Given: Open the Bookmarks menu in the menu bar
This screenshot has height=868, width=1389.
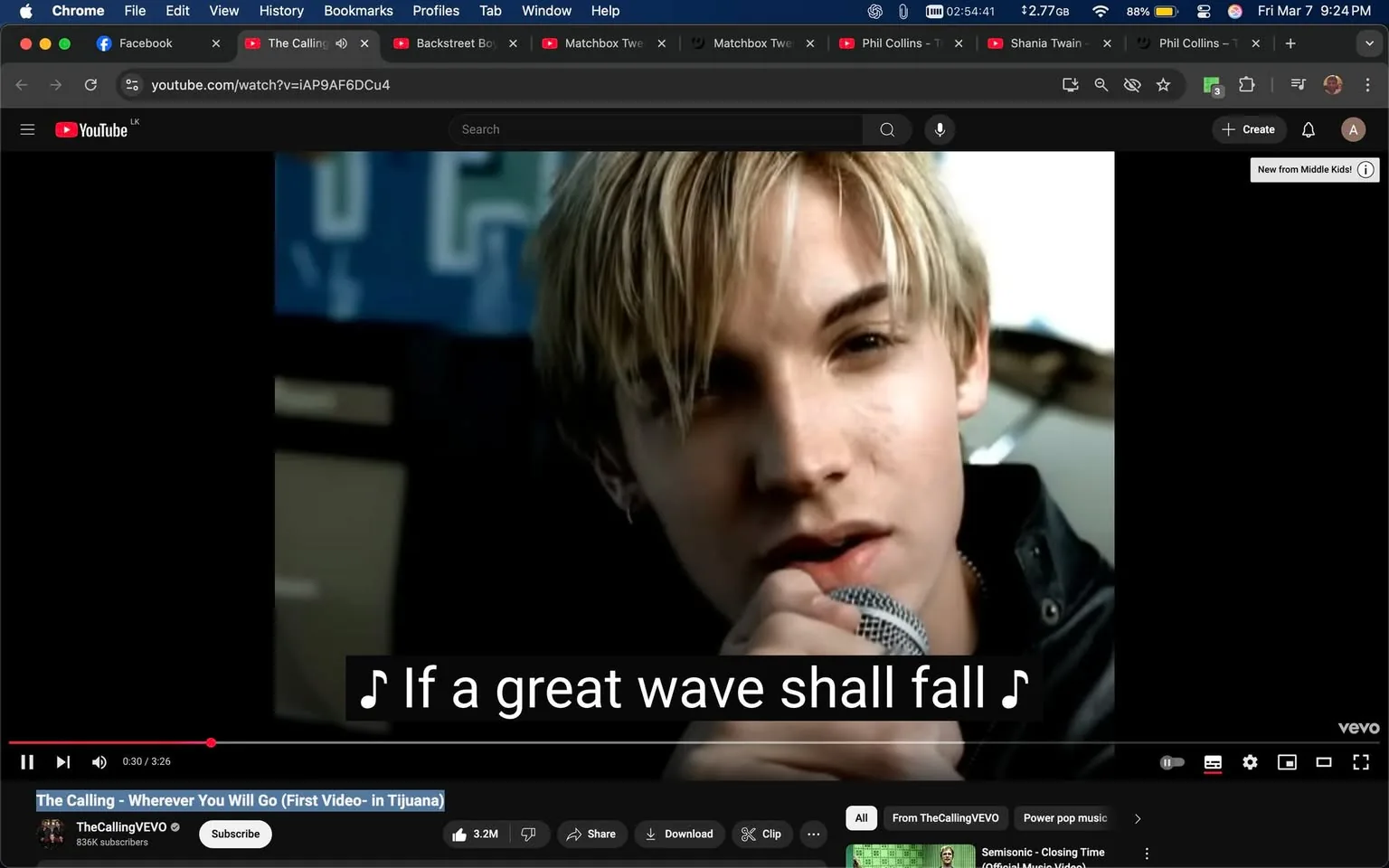Looking at the screenshot, I should coord(358,11).
